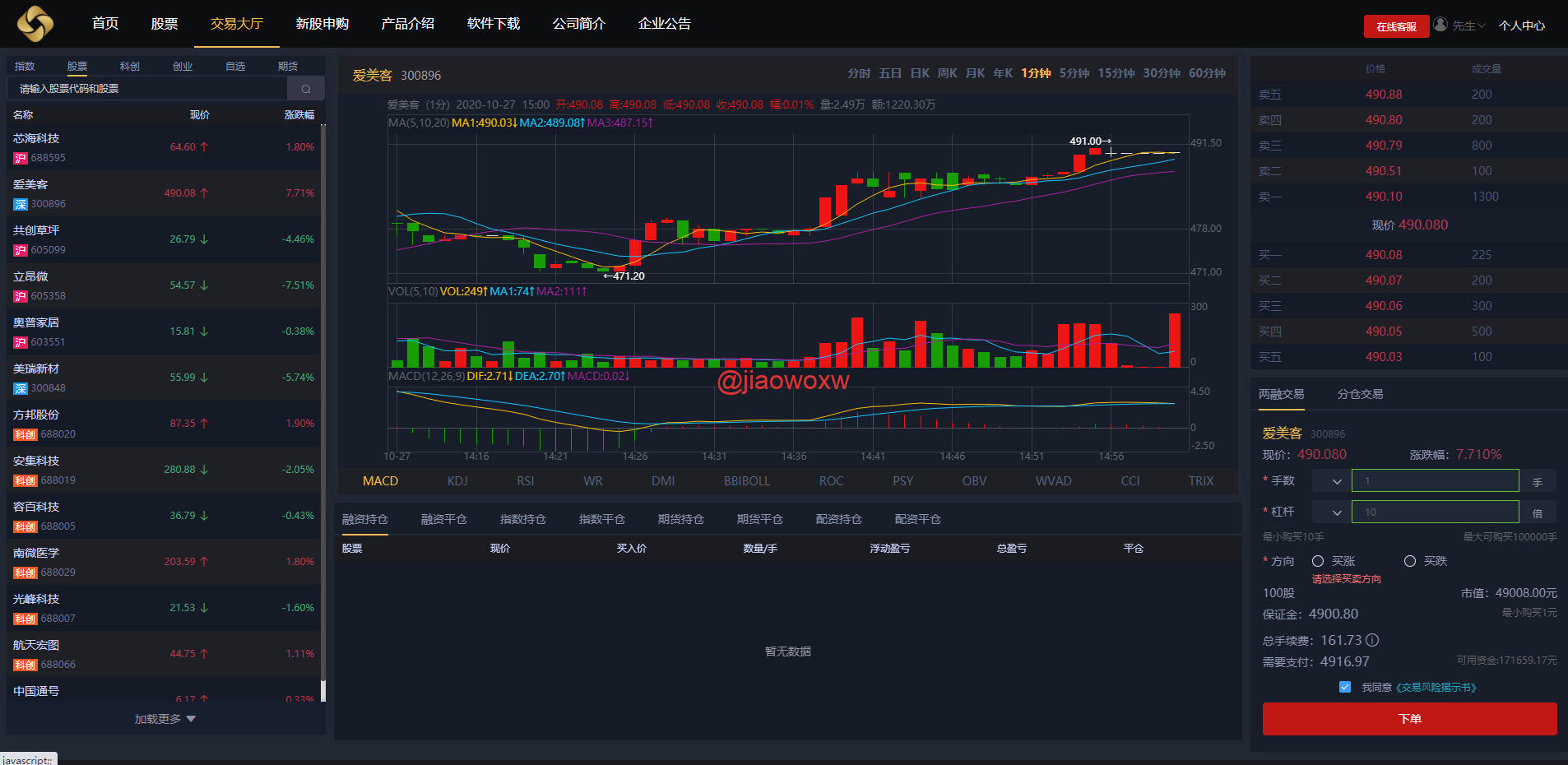
Task: Click the 沪 badge beside 688595
Action: point(21,158)
